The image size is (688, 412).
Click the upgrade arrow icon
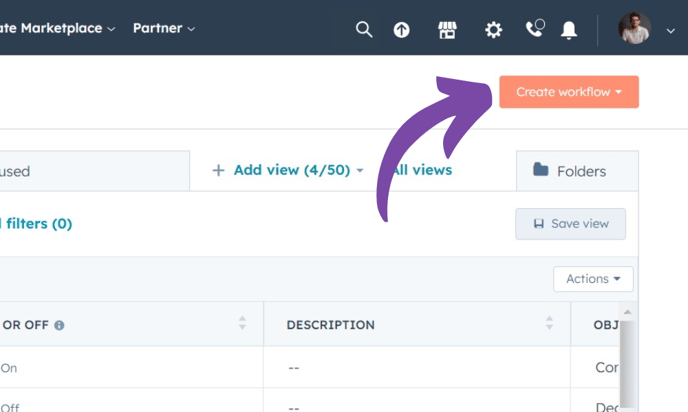(x=401, y=30)
